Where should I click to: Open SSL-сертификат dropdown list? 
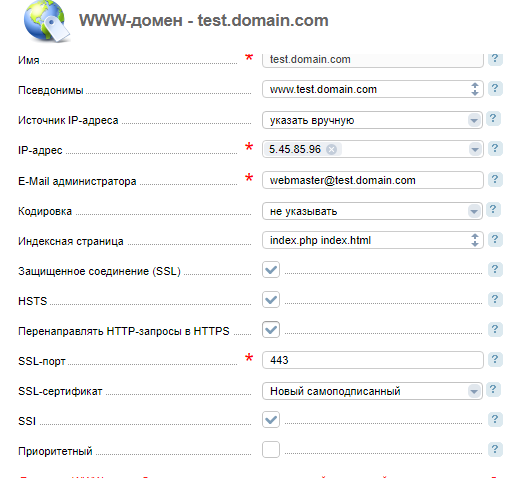click(x=373, y=391)
